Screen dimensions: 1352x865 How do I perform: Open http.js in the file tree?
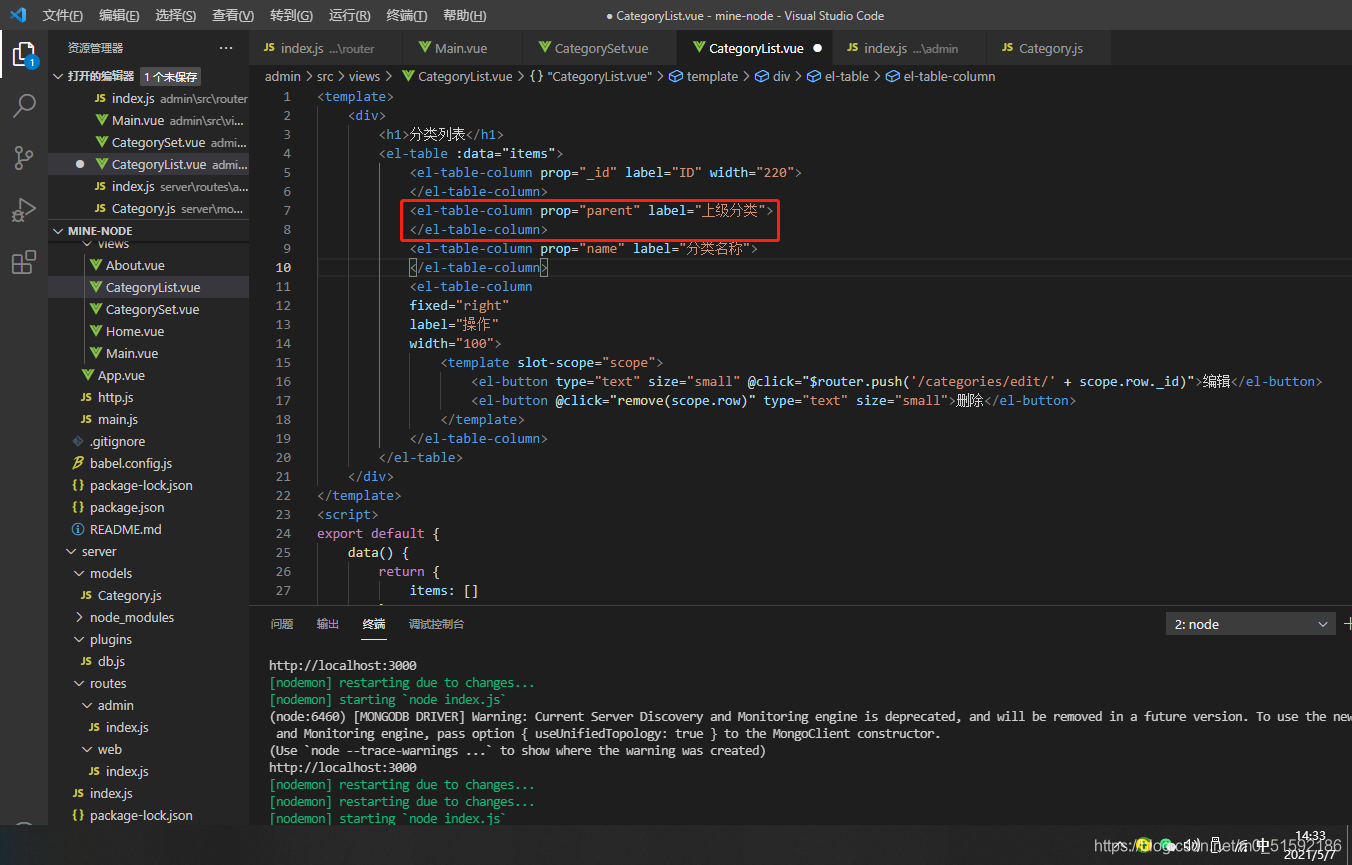click(115, 397)
